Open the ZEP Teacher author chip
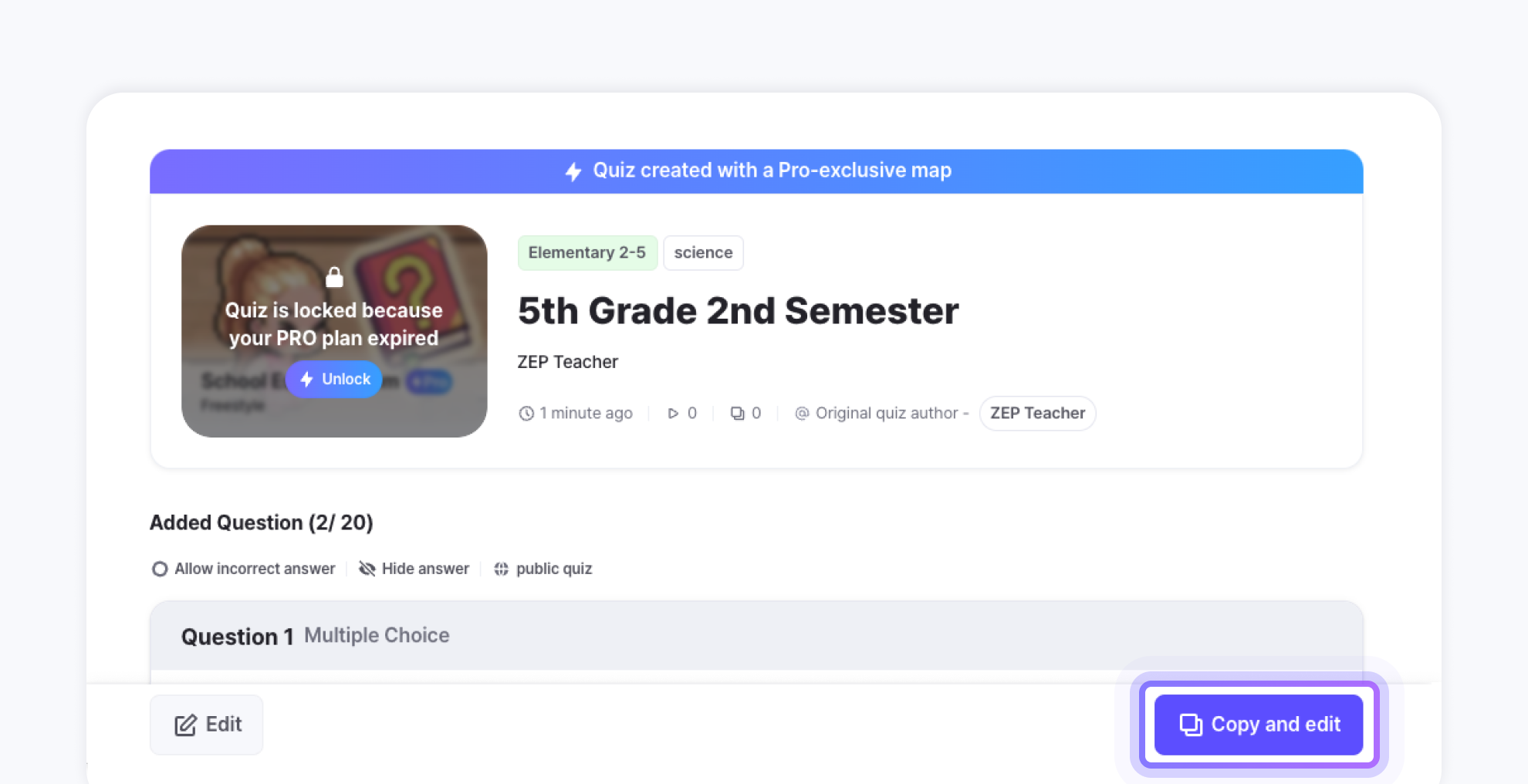Screen dimensions: 1528x784 pyautogui.click(x=1037, y=414)
